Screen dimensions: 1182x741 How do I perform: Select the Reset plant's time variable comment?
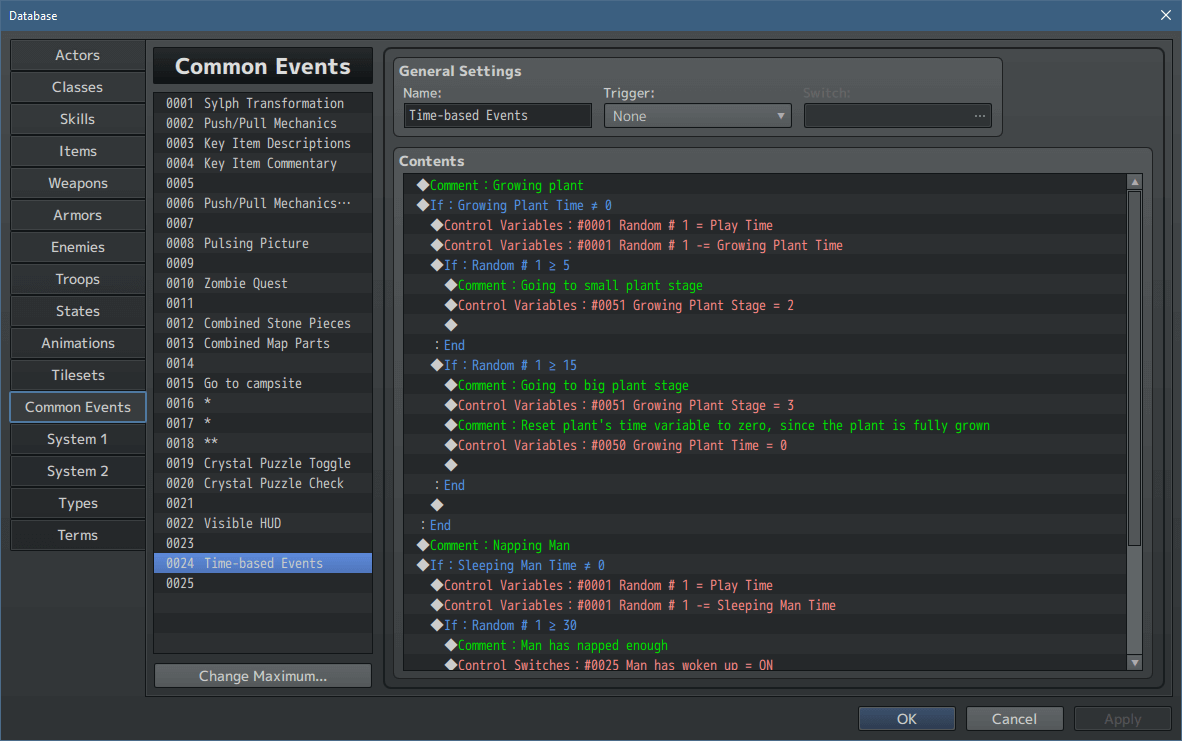765,425
